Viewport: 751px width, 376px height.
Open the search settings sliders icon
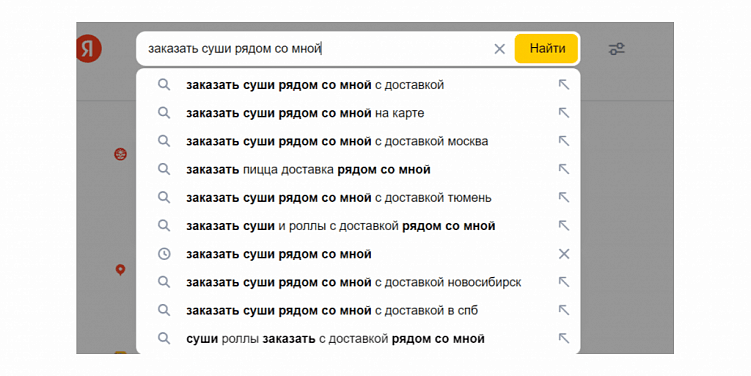click(616, 49)
